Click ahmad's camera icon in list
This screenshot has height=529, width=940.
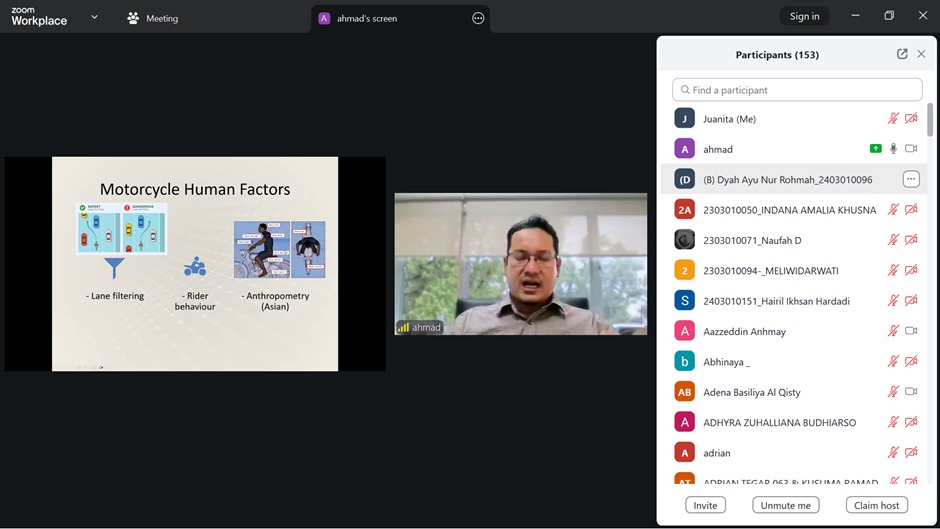(x=911, y=149)
